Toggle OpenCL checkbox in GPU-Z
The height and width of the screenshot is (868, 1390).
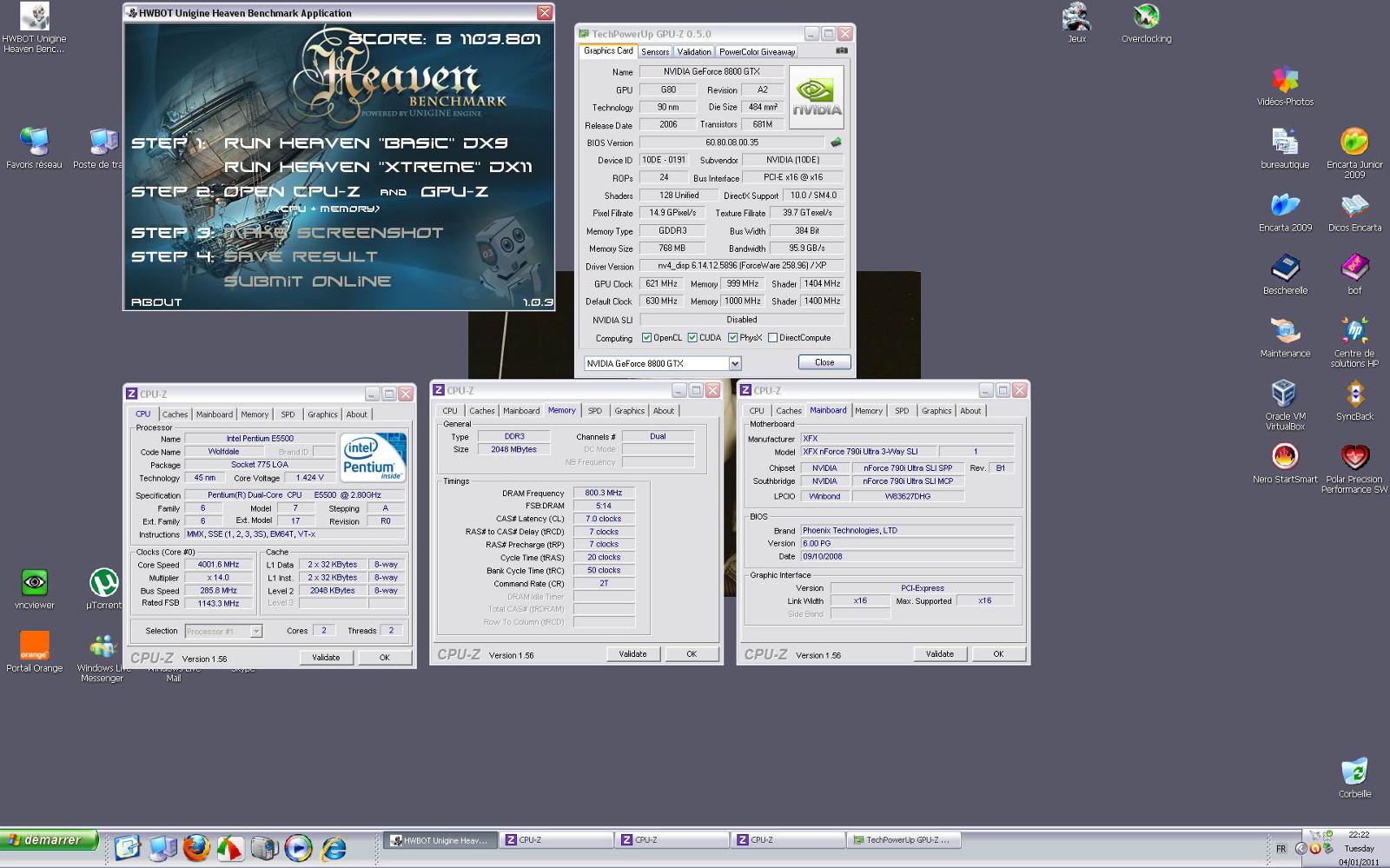click(x=646, y=338)
